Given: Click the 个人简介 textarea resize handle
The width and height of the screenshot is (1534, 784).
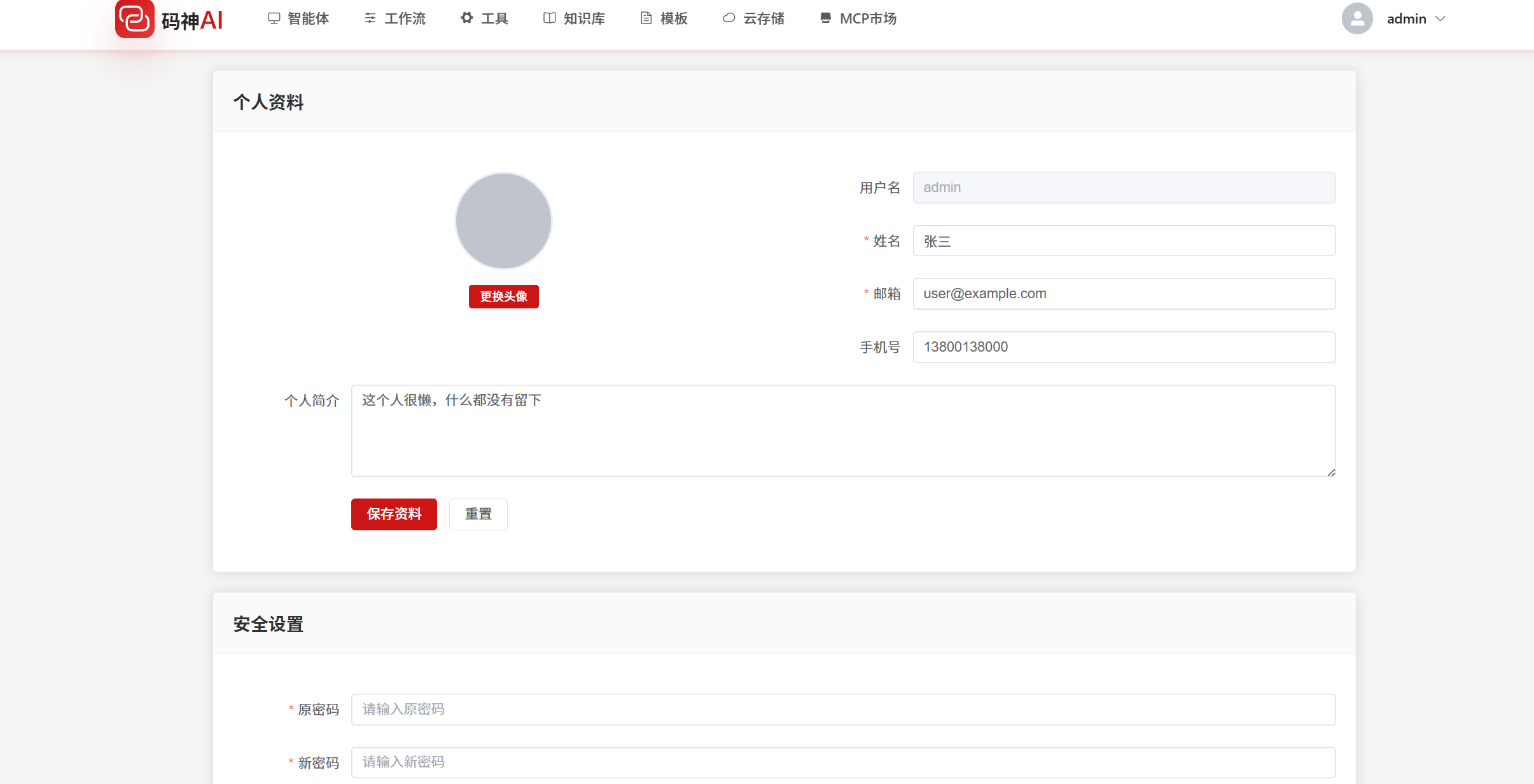Looking at the screenshot, I should pyautogui.click(x=1331, y=472).
